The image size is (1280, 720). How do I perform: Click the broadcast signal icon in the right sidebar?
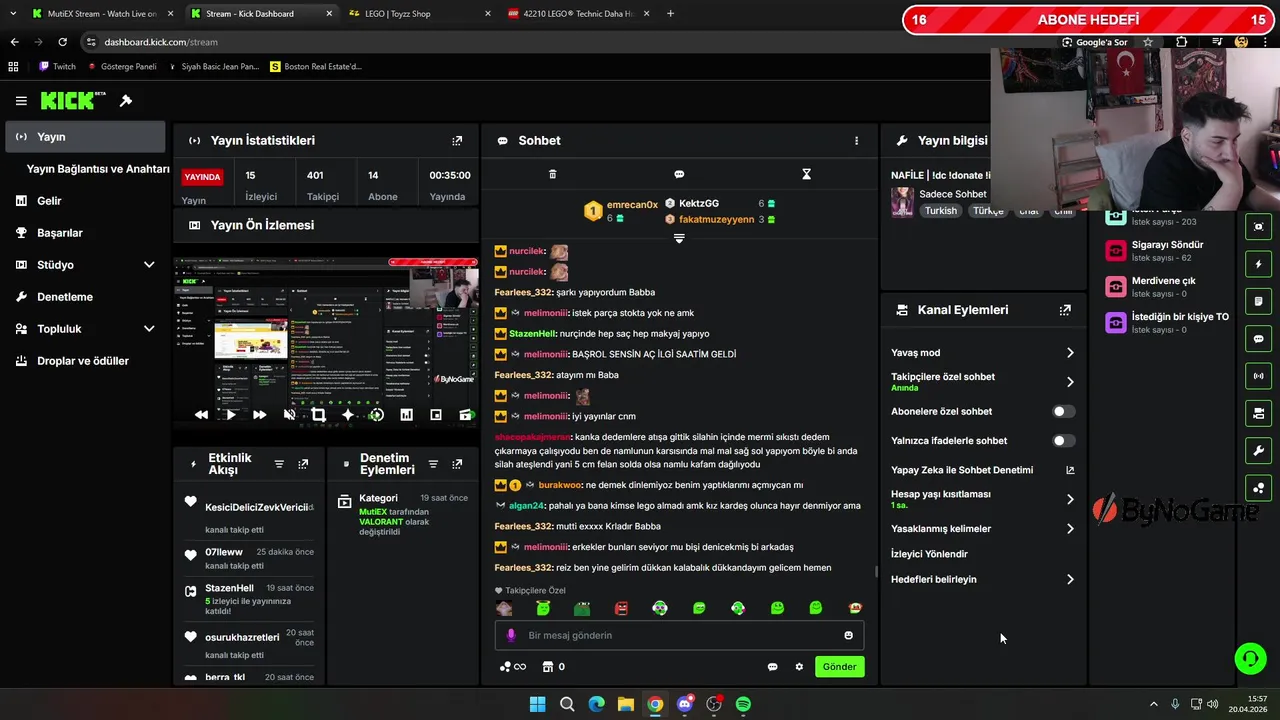pos(1258,376)
